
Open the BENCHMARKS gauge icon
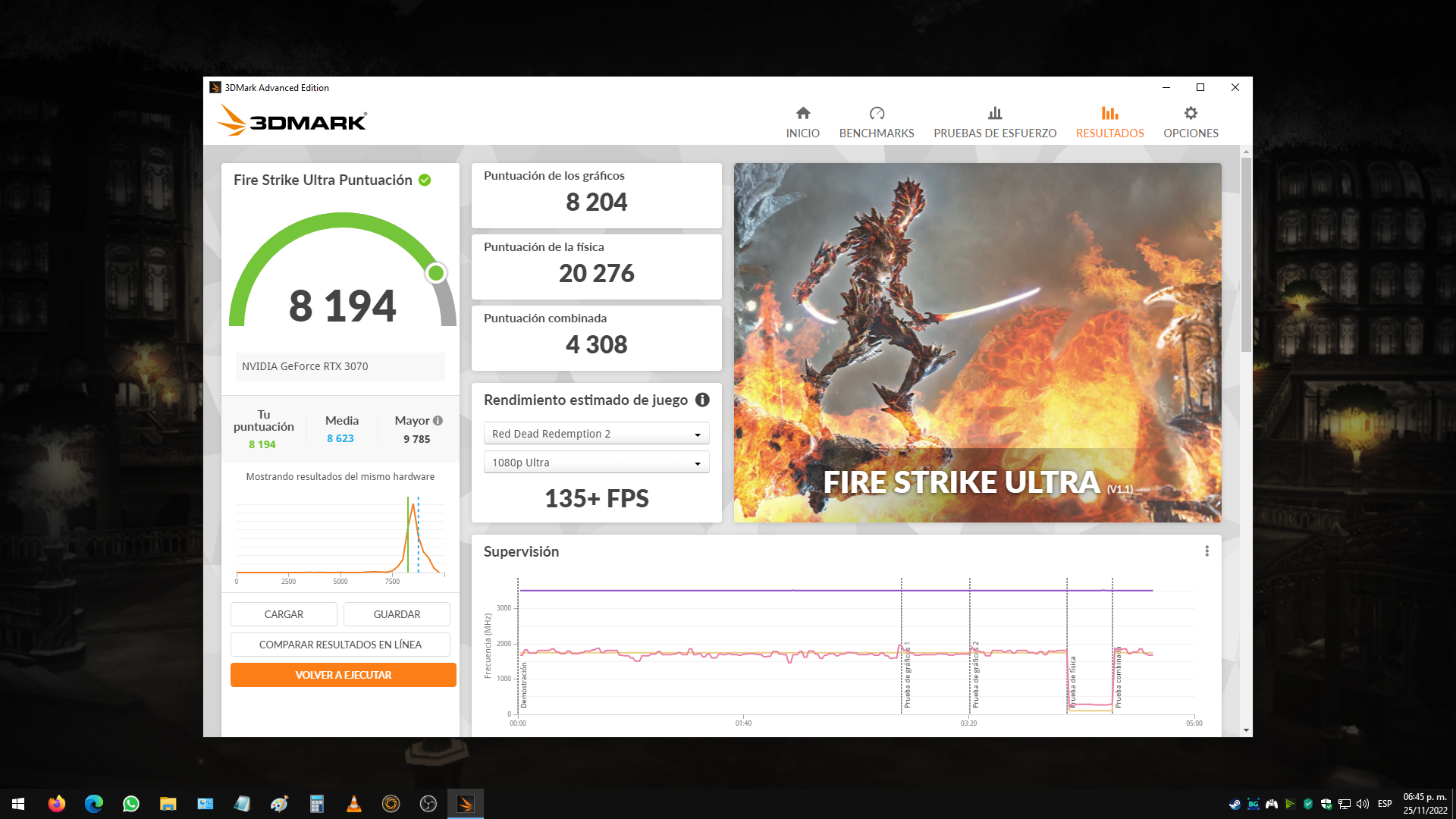(x=877, y=122)
